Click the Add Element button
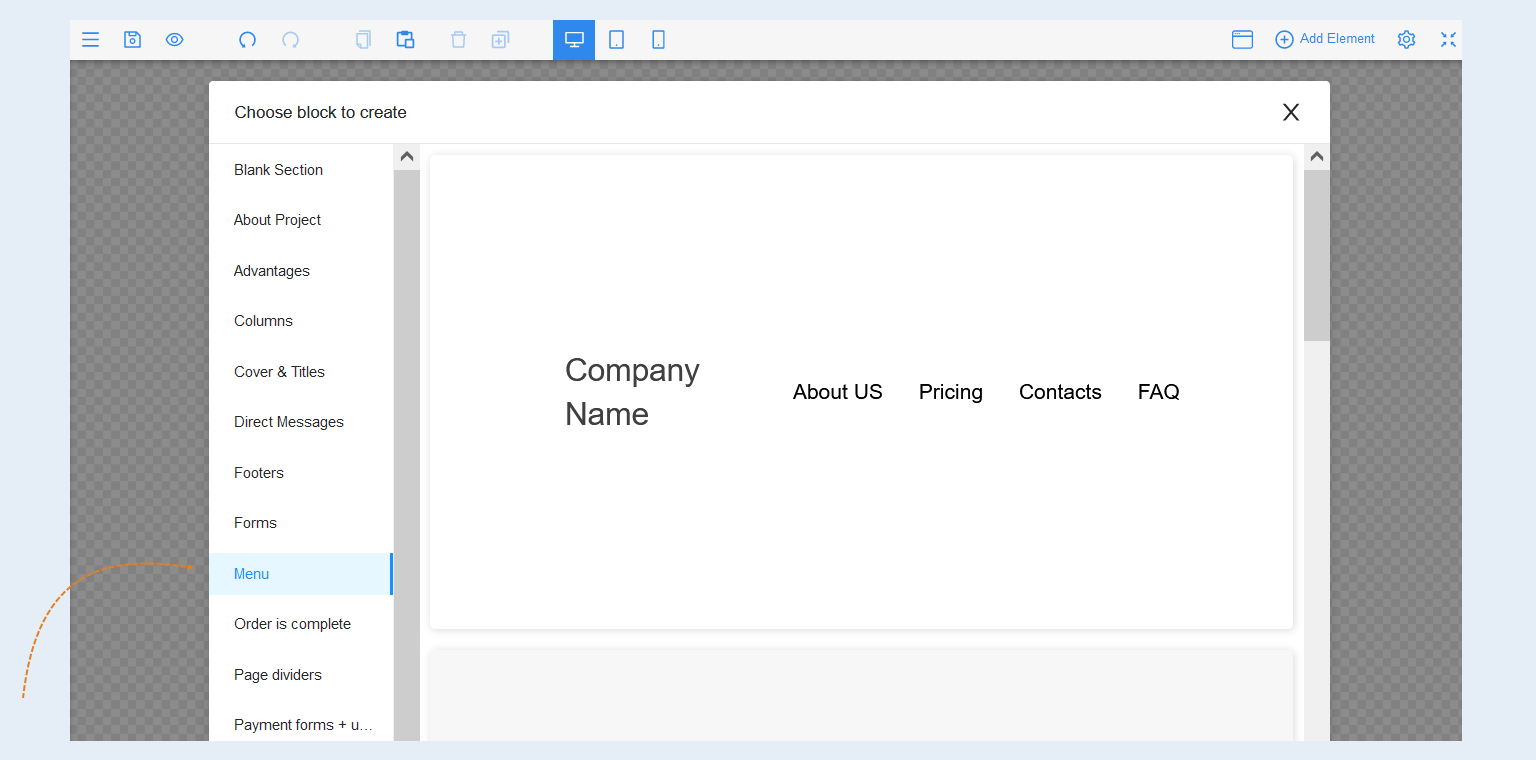 [1325, 39]
